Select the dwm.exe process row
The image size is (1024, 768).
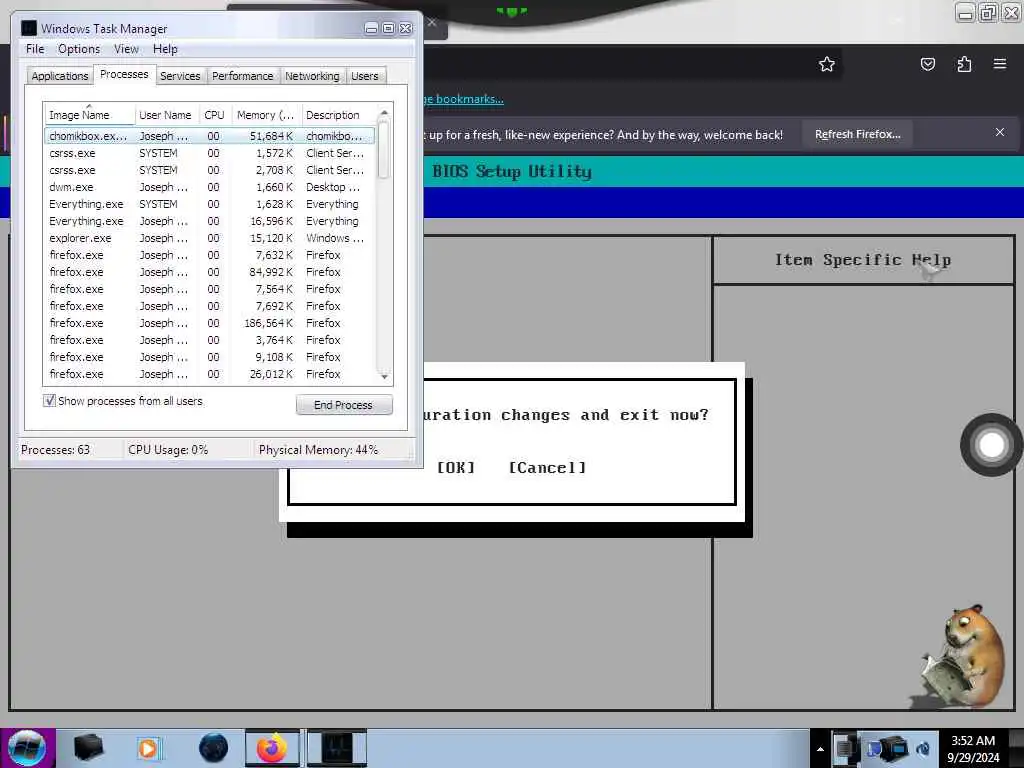tap(210, 187)
